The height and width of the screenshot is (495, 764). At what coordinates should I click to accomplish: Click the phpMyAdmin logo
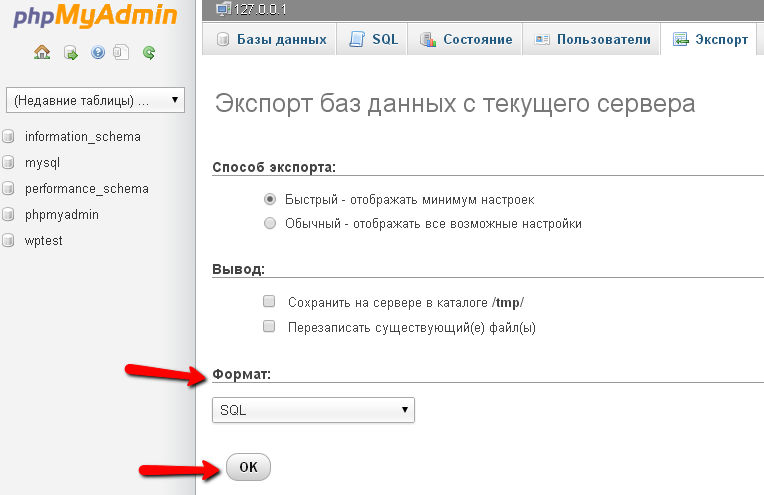coord(90,17)
